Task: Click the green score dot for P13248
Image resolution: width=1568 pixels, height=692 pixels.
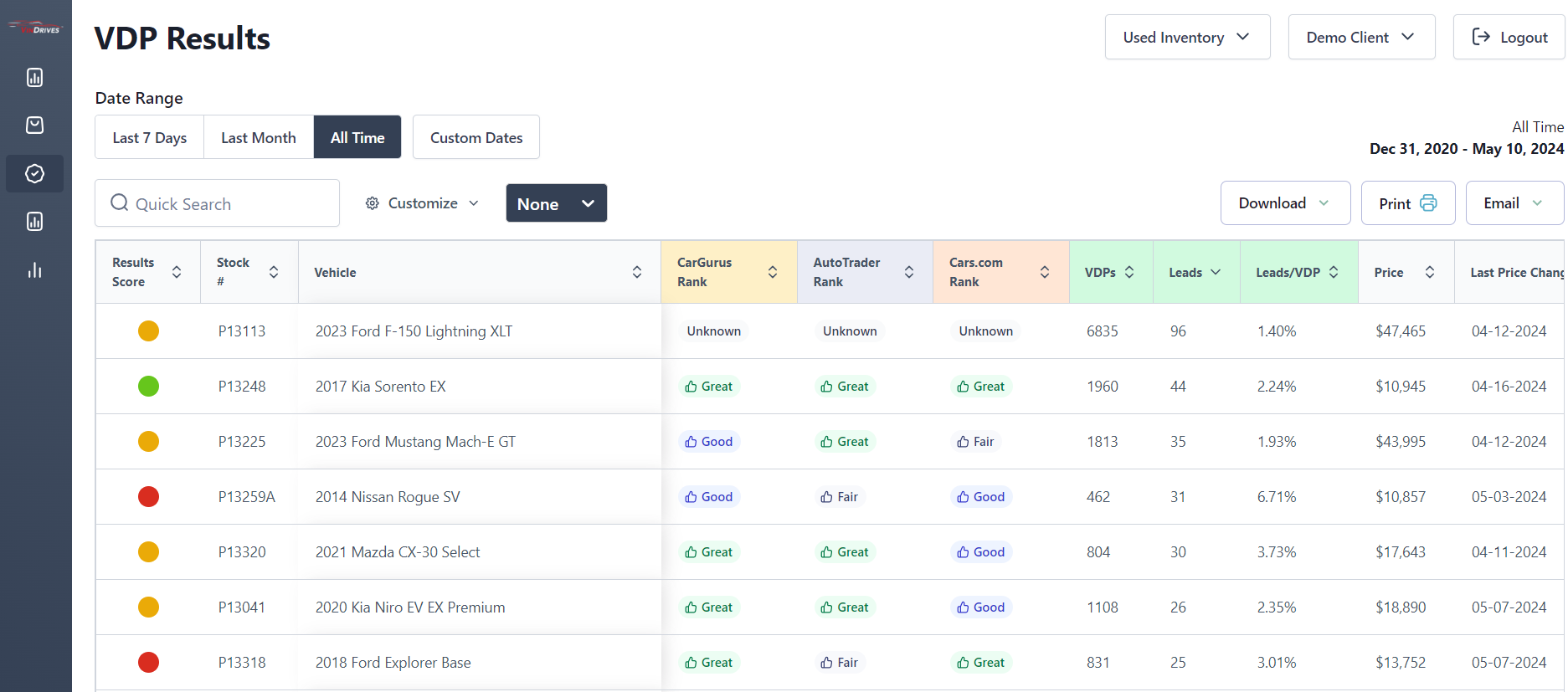Action: click(148, 387)
